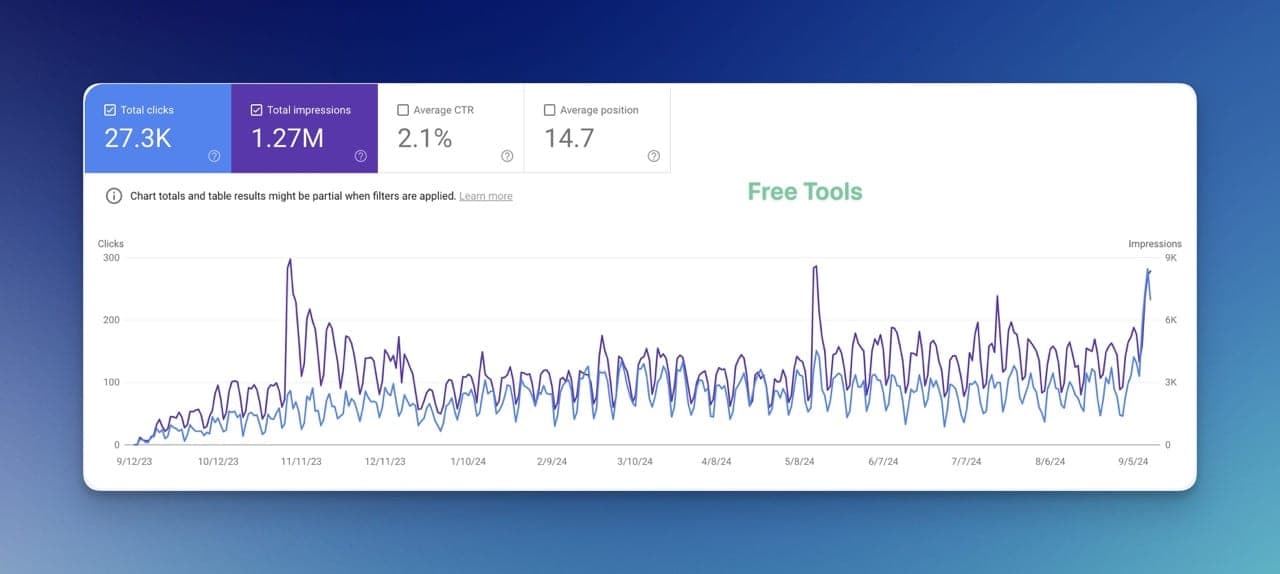The image size is (1280, 574).
Task: Click the Average position card label
Action: click(x=599, y=110)
